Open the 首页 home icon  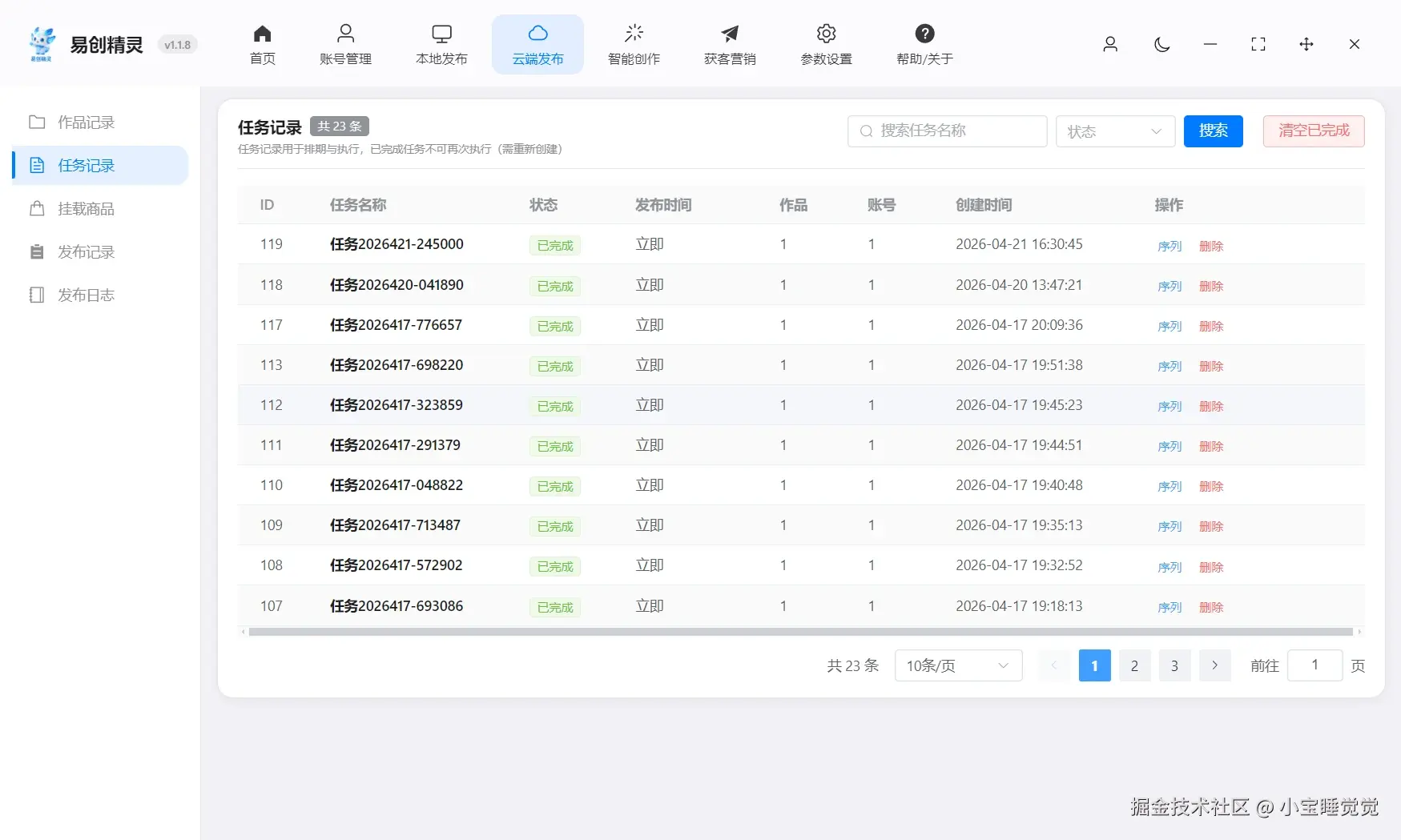[x=262, y=44]
